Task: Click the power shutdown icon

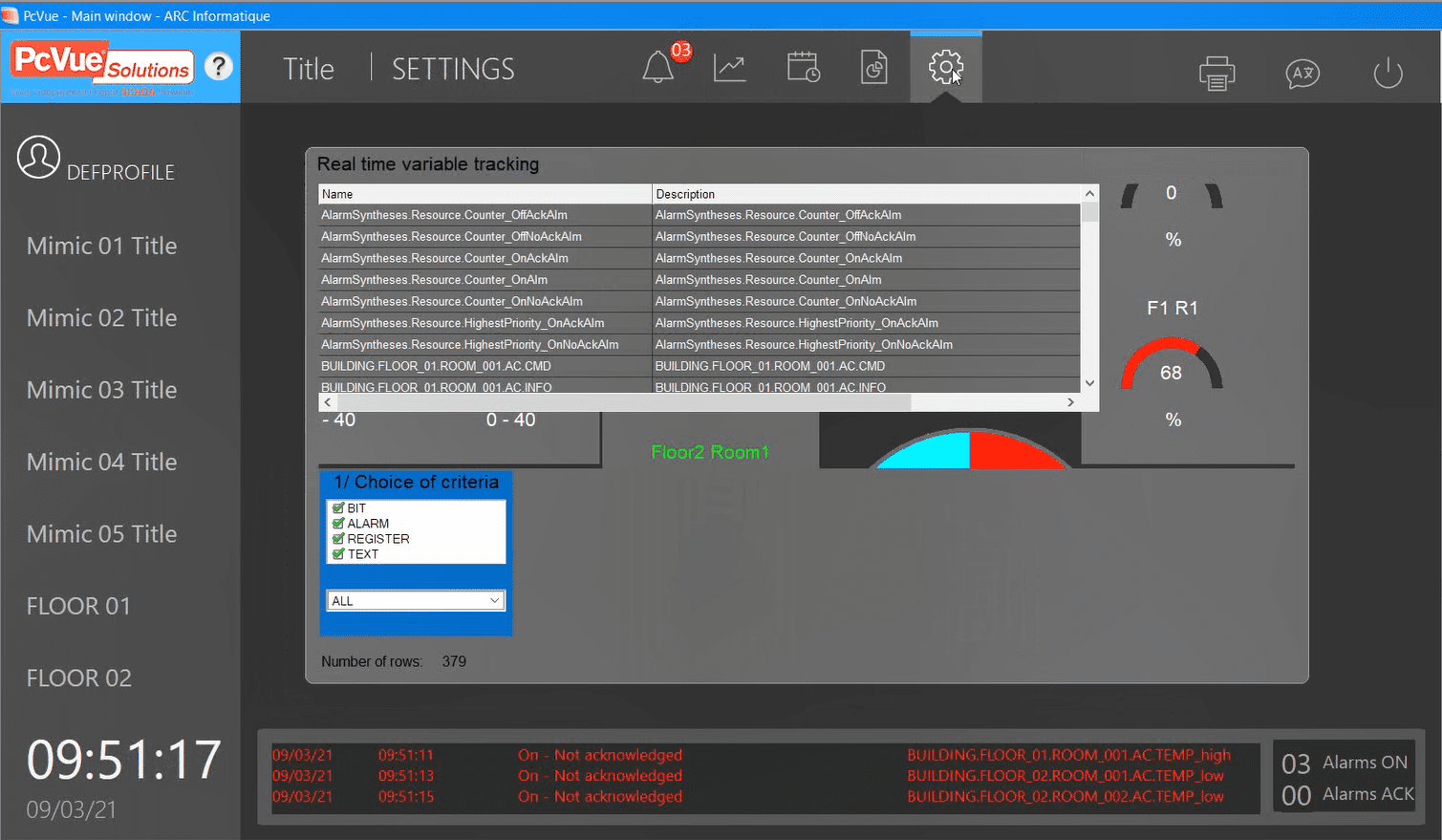Action: click(1387, 73)
